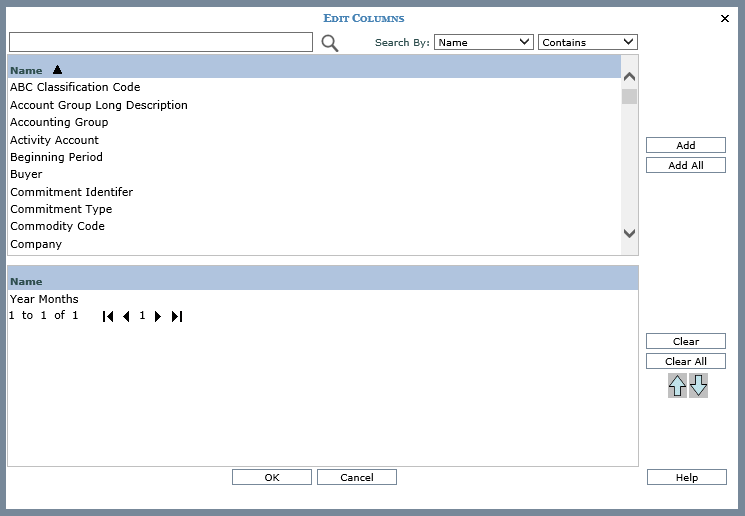
Task: Go to previous page of selected columns
Action: click(126, 316)
